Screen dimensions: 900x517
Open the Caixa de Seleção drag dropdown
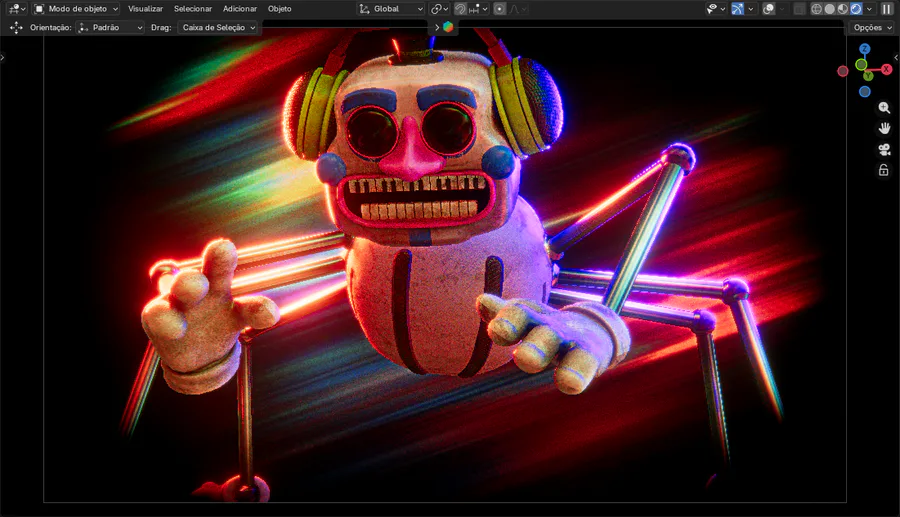coord(219,28)
